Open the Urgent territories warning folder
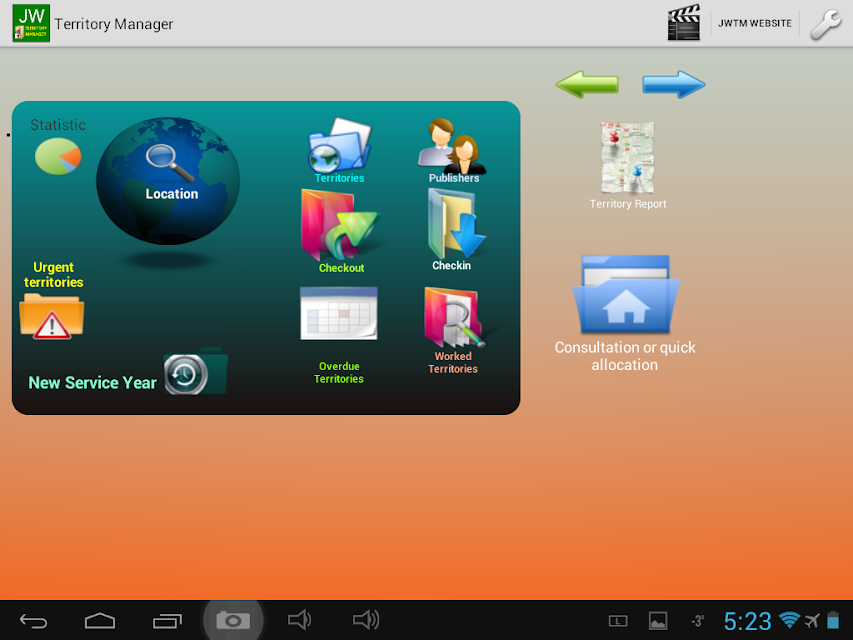853x640 pixels. pos(52,316)
